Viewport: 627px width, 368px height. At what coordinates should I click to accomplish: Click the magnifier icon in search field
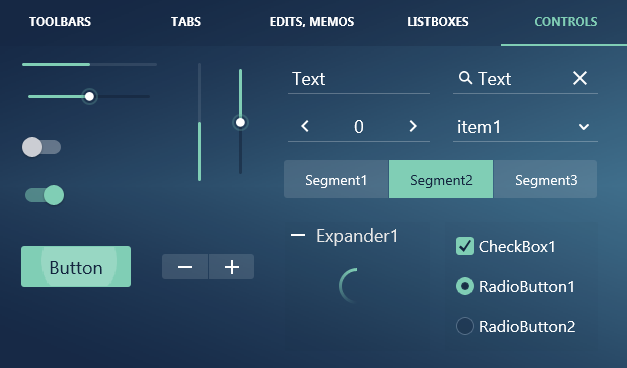click(x=465, y=78)
